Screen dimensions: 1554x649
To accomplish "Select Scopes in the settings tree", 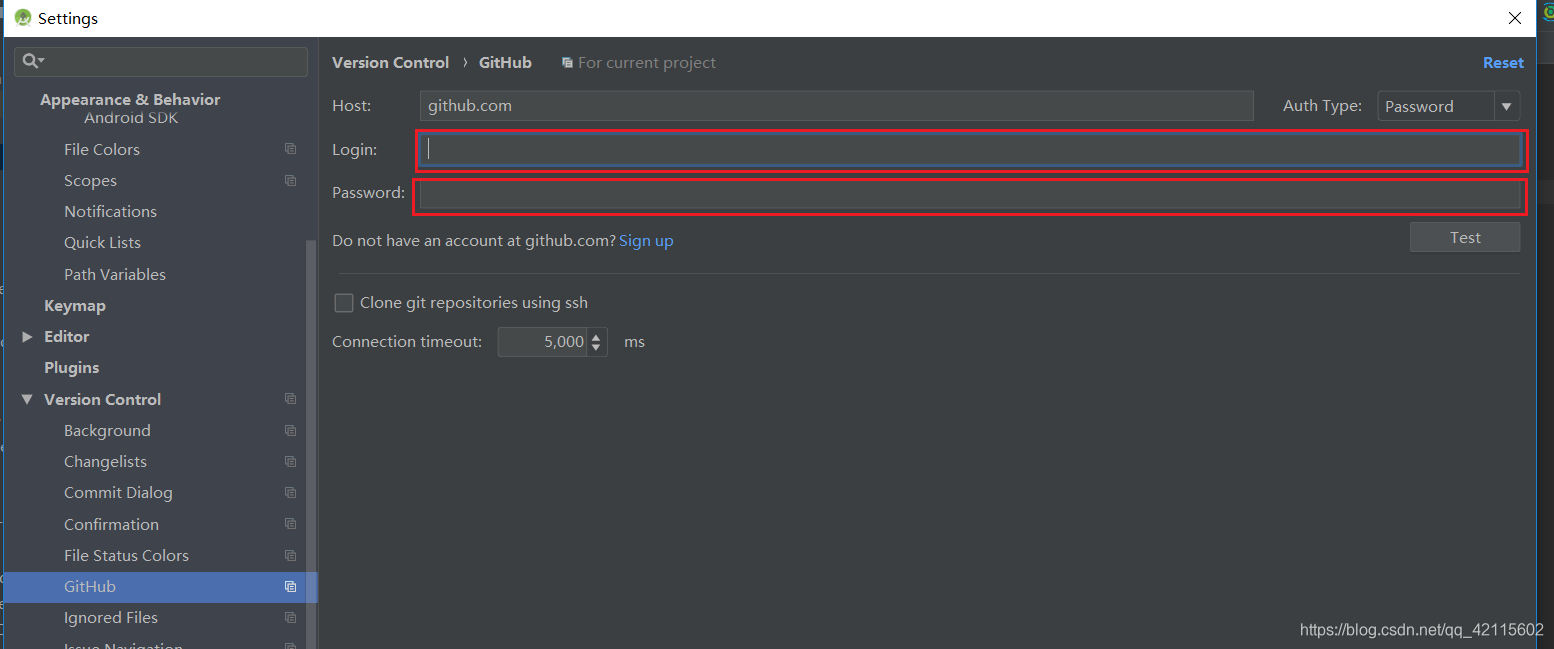I will pos(90,181).
